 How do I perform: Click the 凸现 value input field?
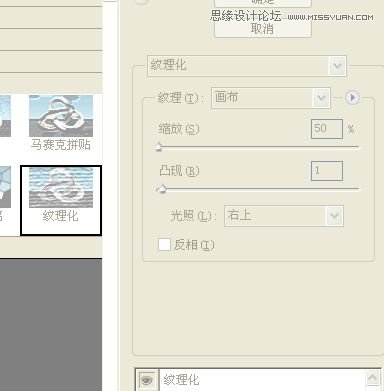[327, 171]
